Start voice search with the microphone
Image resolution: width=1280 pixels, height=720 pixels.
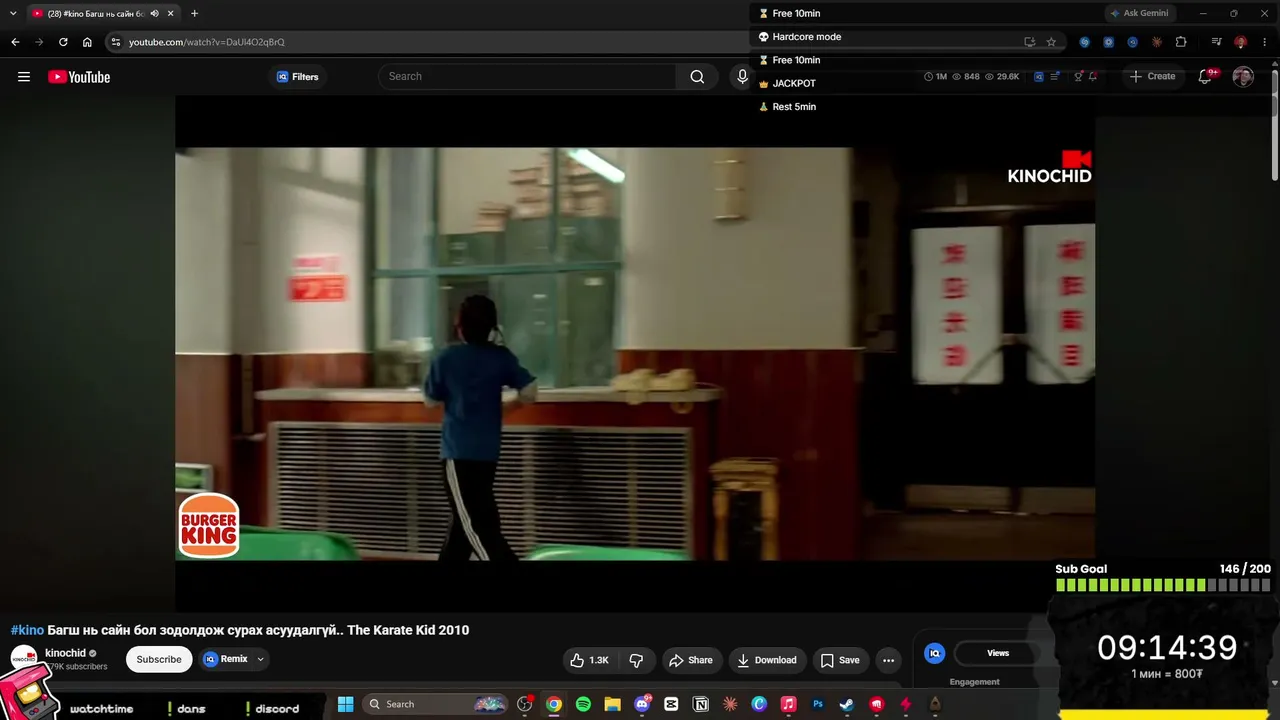pos(742,77)
